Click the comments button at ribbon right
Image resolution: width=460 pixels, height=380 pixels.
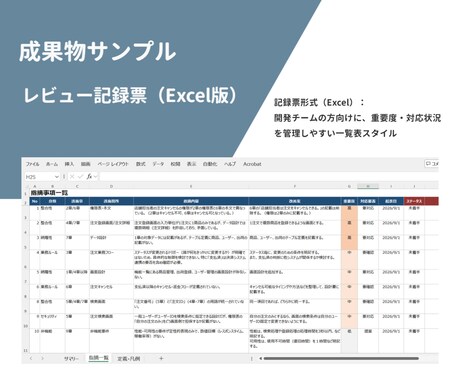click(432, 164)
